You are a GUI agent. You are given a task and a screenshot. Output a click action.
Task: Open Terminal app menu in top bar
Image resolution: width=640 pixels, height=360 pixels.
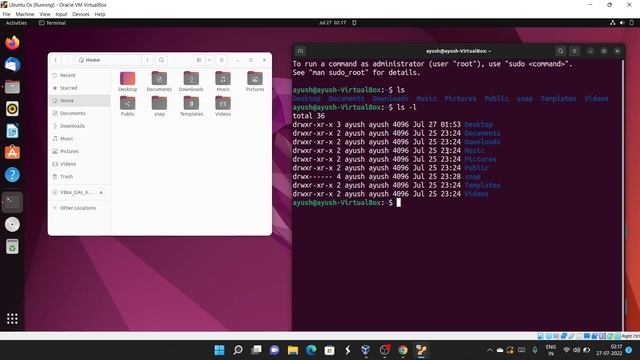pos(52,23)
